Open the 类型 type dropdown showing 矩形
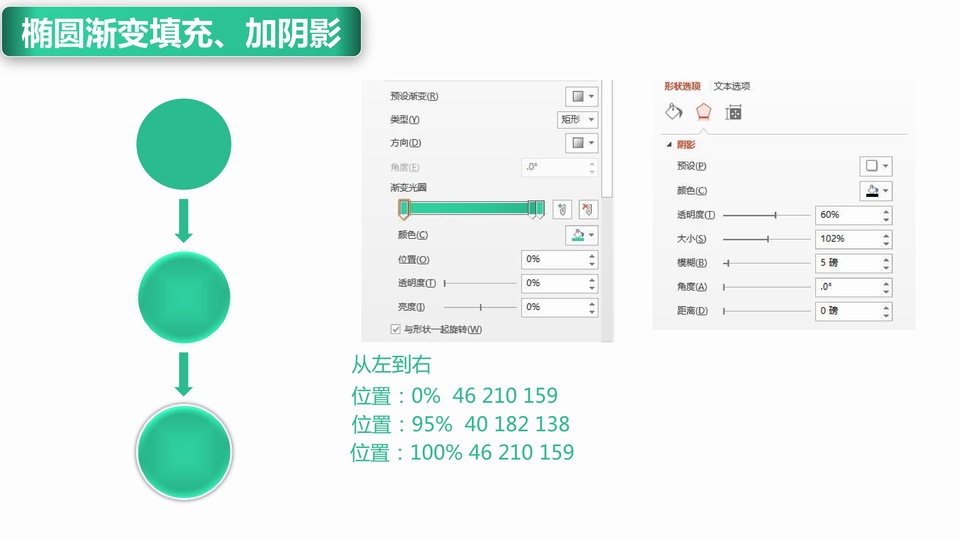The height and width of the screenshot is (540, 960). point(577,119)
